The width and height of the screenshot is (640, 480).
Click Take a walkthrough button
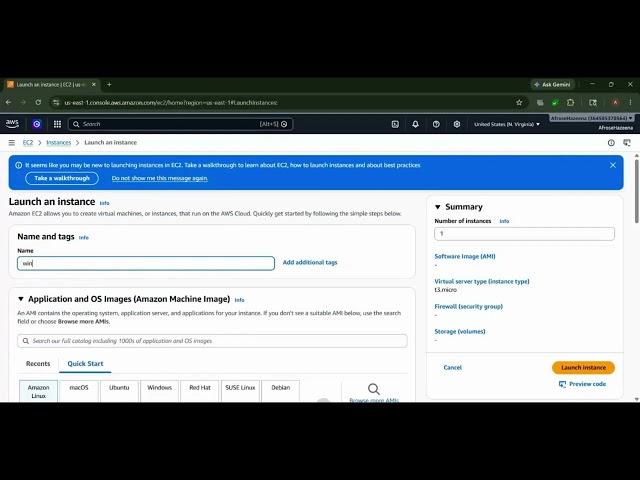[62, 178]
